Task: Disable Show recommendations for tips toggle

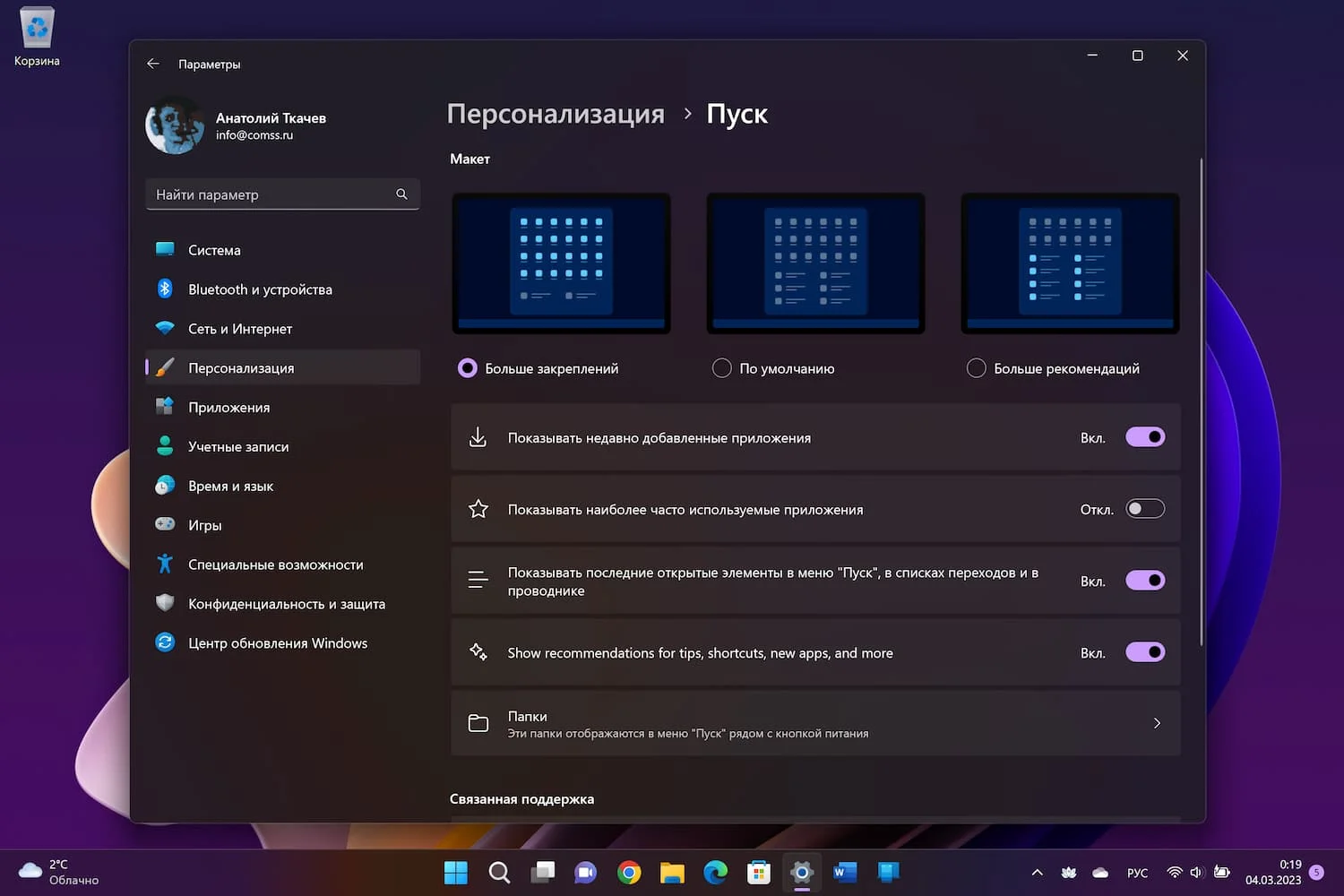Action: click(x=1145, y=652)
